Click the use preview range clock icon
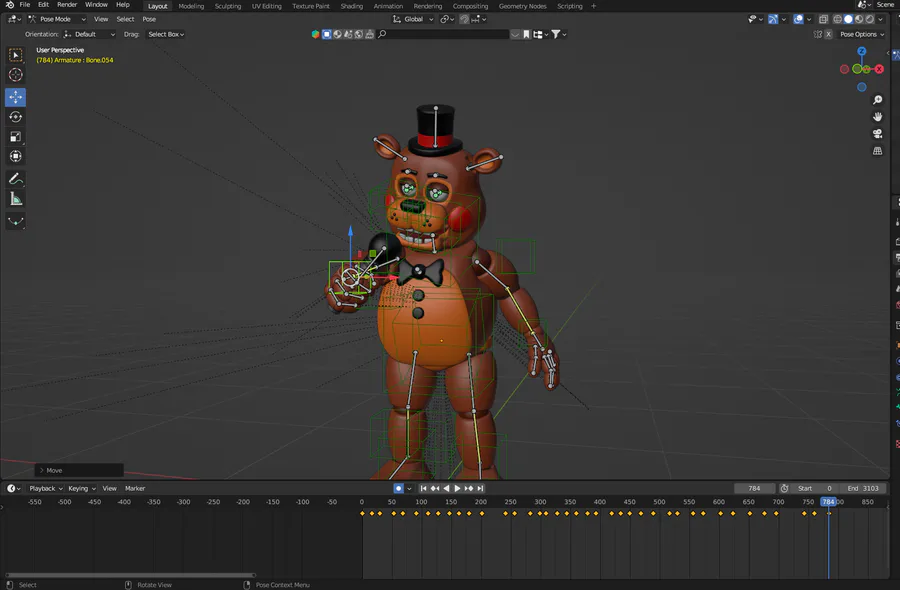This screenshot has height=590, width=900. [784, 488]
